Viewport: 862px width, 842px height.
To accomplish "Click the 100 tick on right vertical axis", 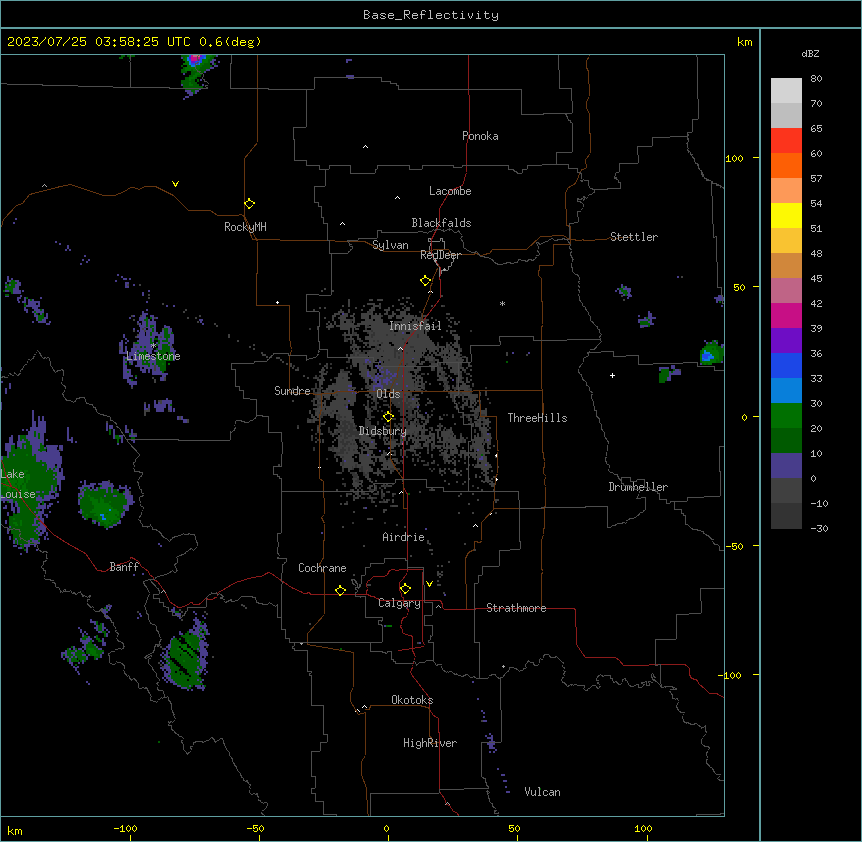I will pos(734,158).
